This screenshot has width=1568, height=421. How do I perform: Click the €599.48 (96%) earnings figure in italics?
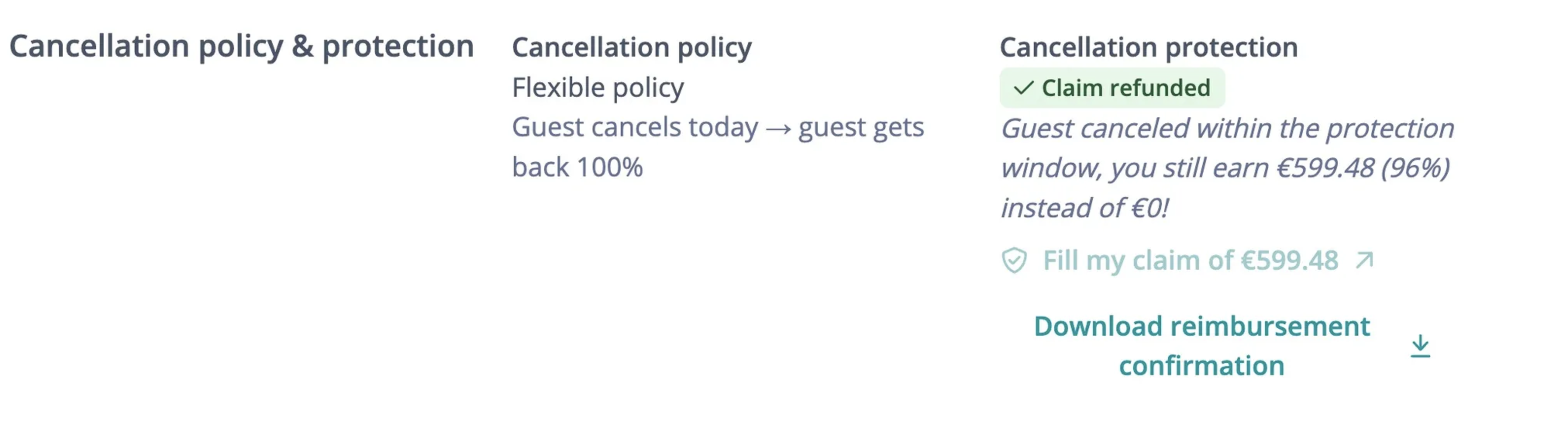click(x=1363, y=168)
